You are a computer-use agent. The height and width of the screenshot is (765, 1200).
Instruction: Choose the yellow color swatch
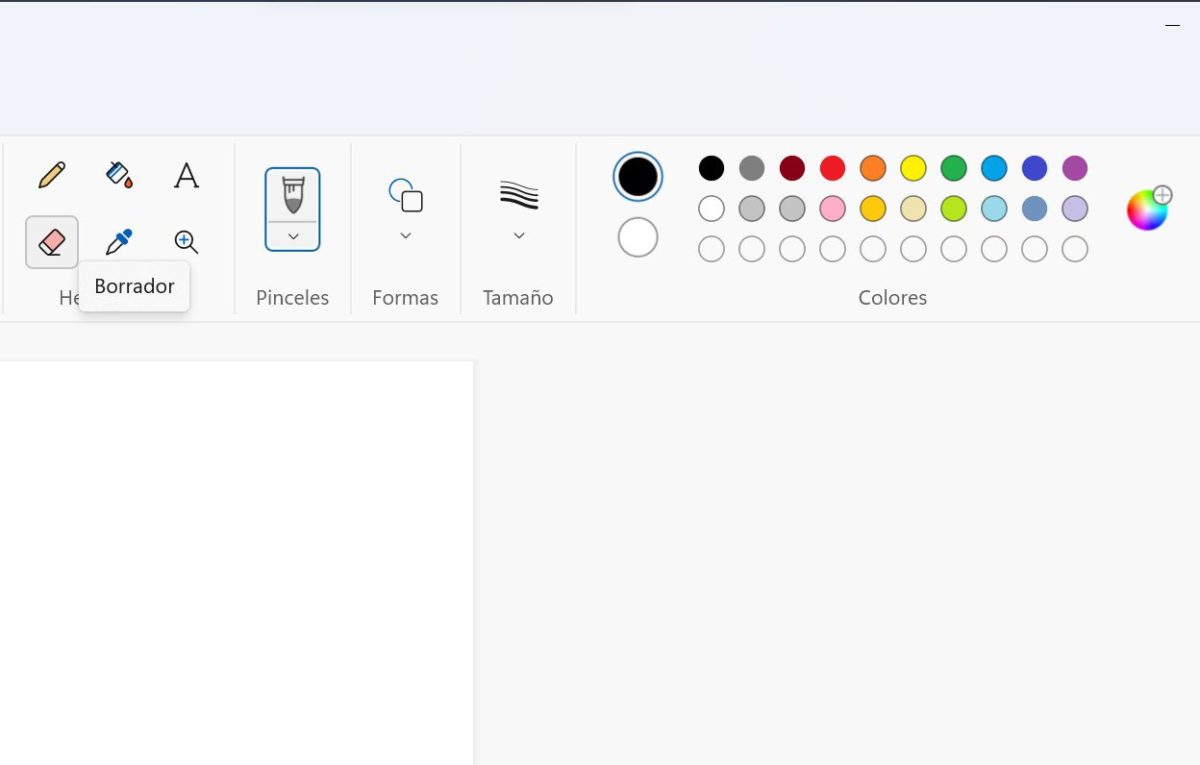tap(913, 168)
